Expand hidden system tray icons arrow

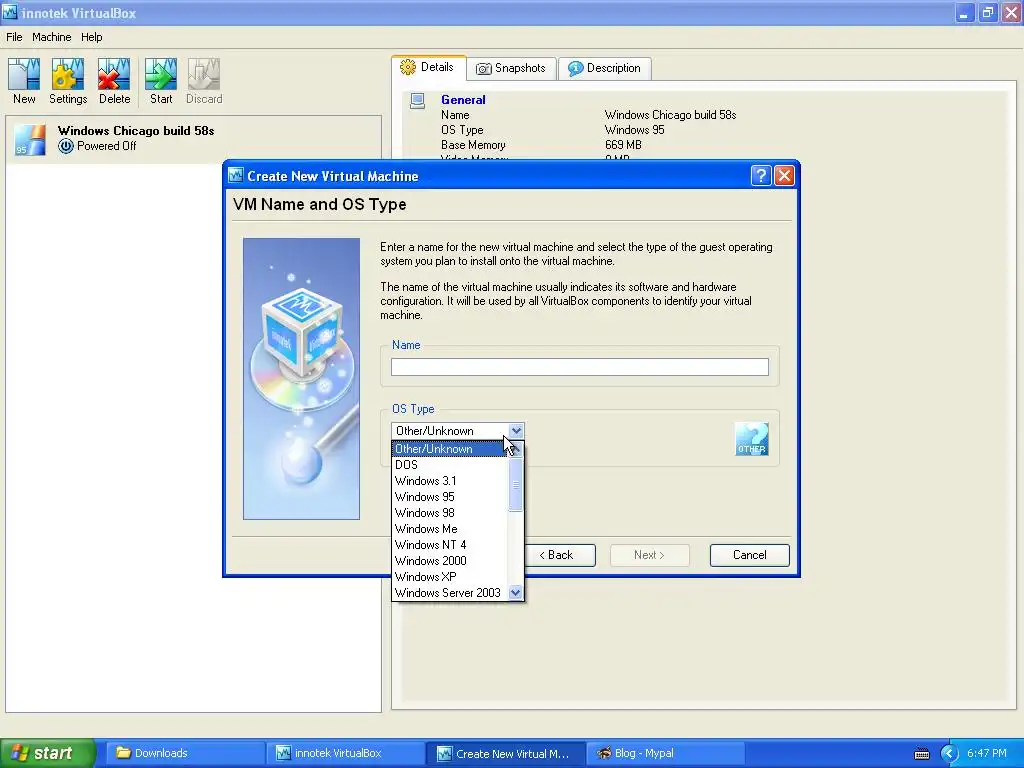tap(949, 754)
